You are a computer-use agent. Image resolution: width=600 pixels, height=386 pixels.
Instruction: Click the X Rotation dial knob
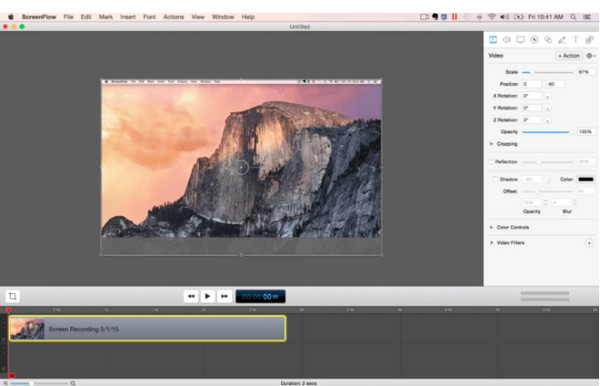pos(548,96)
